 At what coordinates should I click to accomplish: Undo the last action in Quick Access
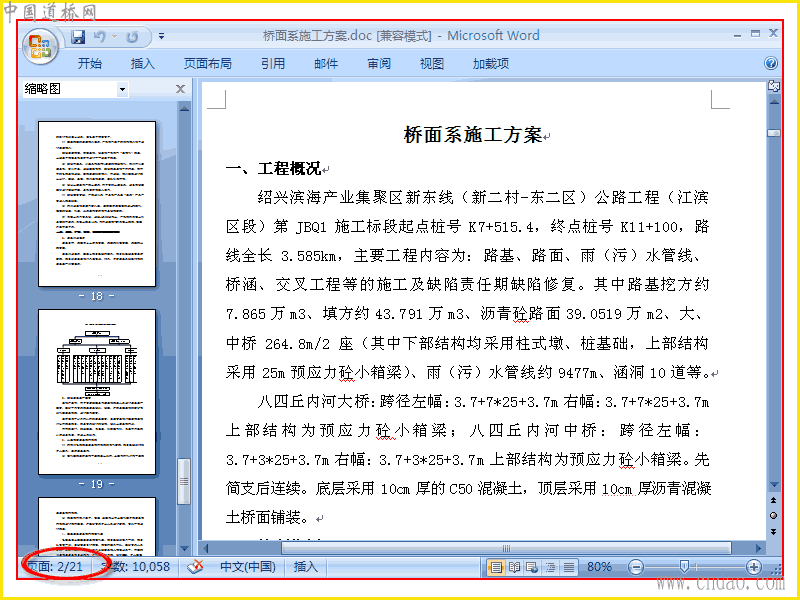[x=100, y=37]
